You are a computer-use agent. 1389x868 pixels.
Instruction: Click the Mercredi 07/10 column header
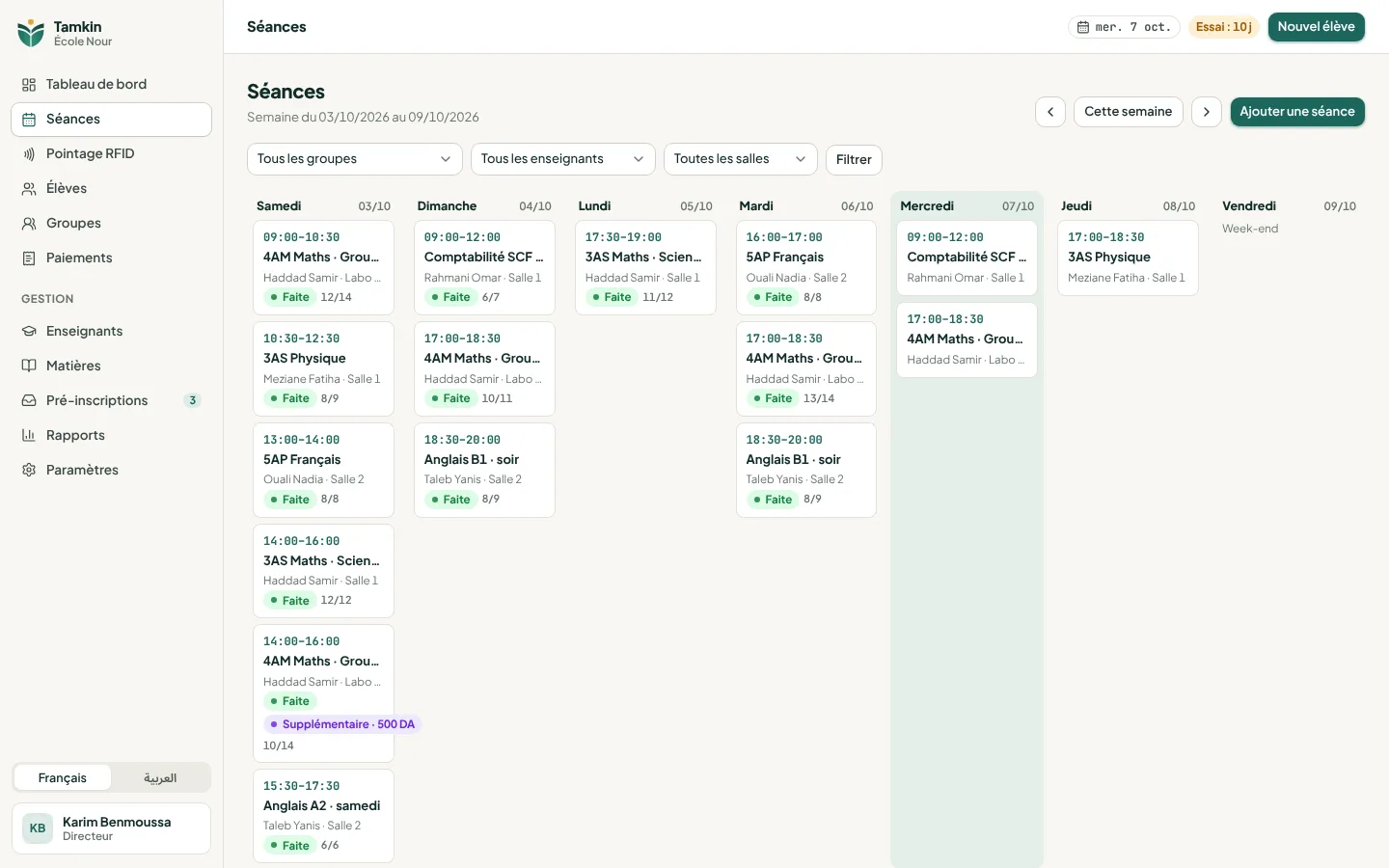pyautogui.click(x=967, y=206)
